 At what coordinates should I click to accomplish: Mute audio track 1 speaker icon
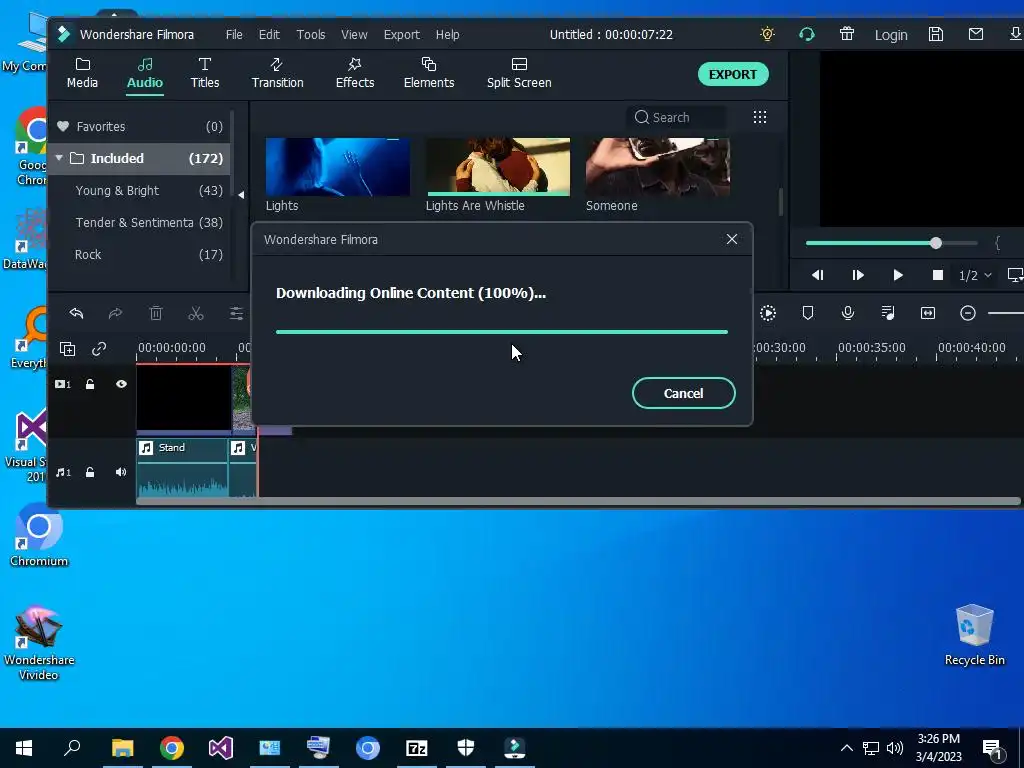pyautogui.click(x=121, y=472)
